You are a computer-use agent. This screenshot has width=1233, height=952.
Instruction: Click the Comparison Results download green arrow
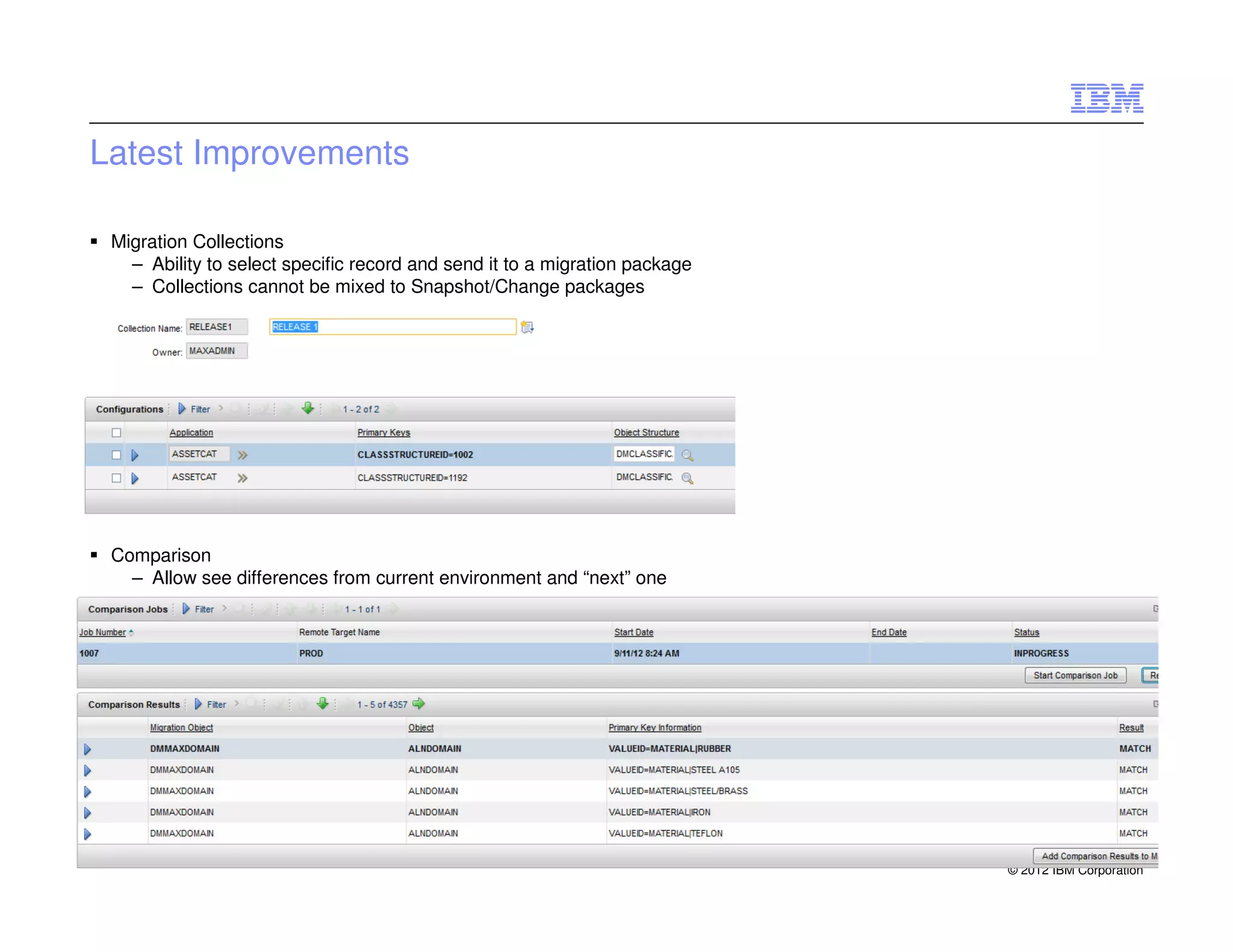(x=323, y=703)
